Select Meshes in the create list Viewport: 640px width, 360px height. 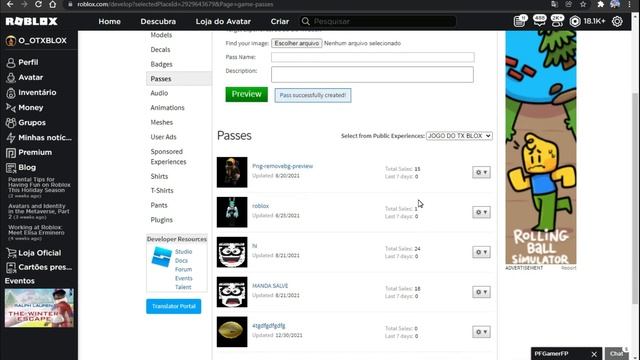(x=162, y=122)
